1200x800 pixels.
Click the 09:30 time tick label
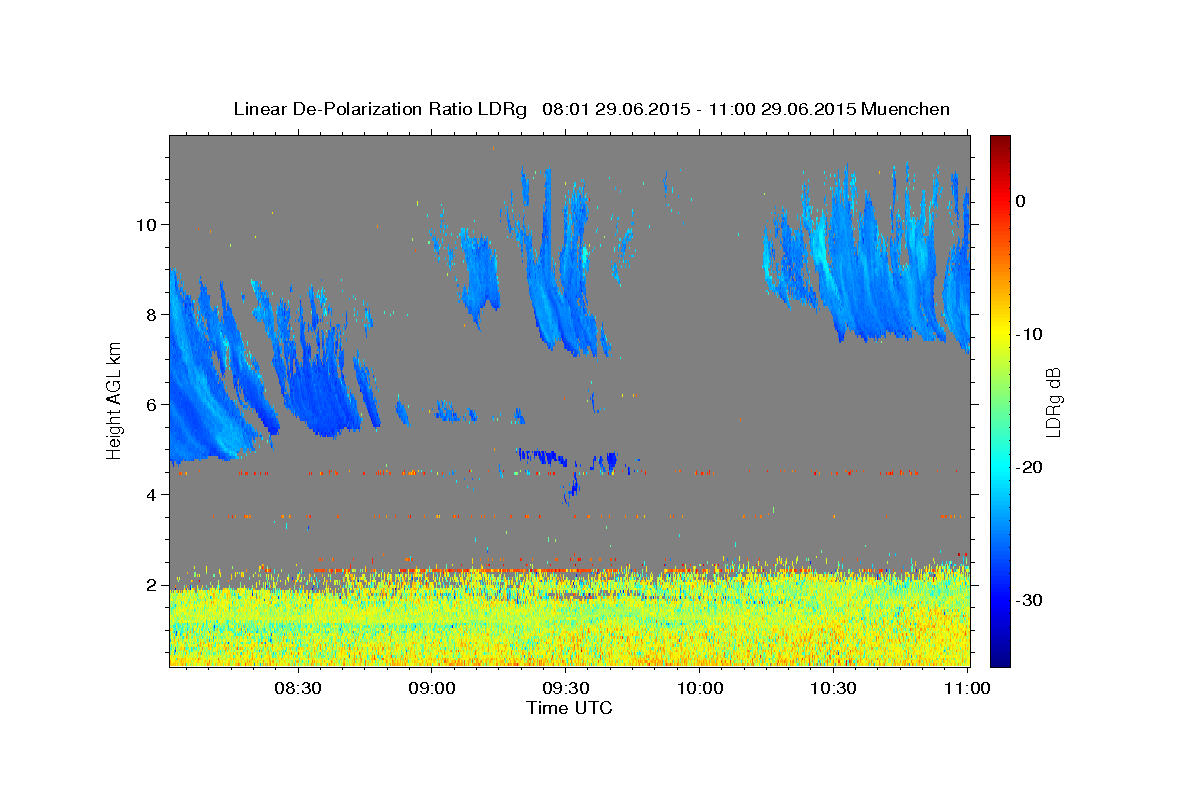click(x=566, y=689)
